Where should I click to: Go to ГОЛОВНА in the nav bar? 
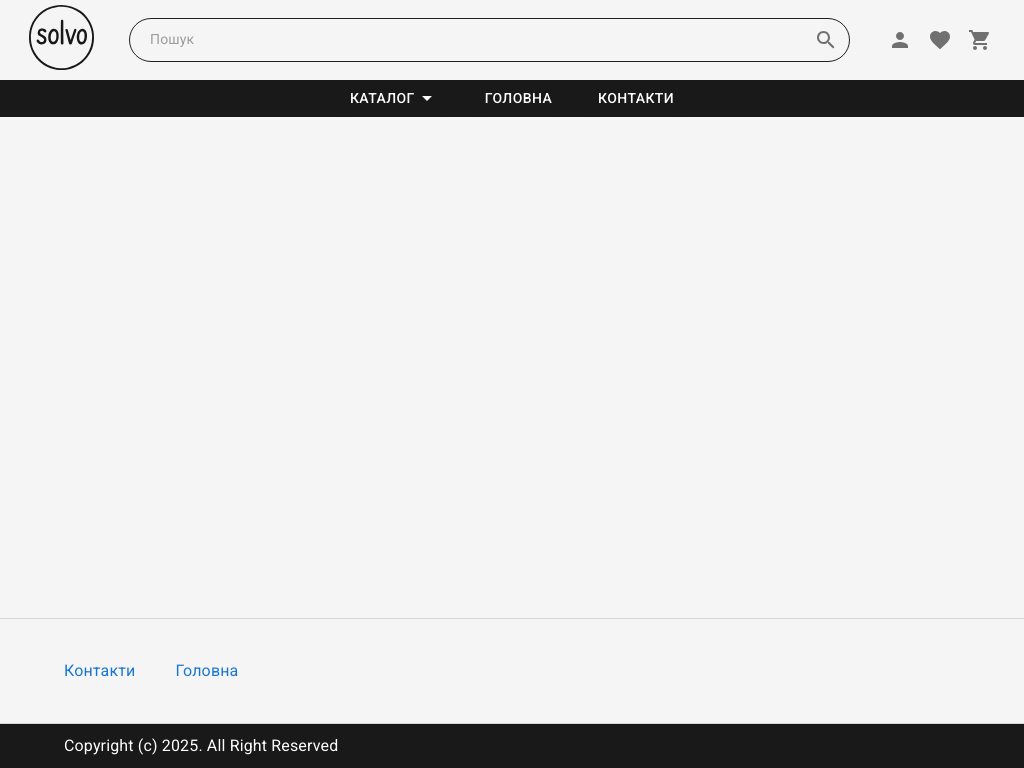pos(518,98)
